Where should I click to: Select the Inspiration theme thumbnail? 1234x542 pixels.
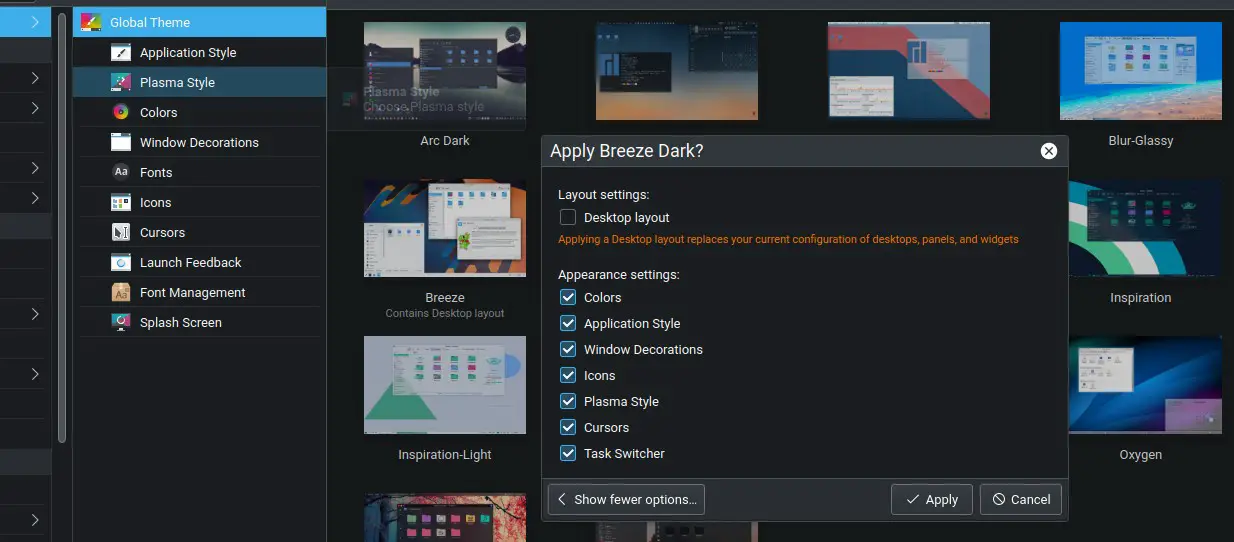point(1145,228)
